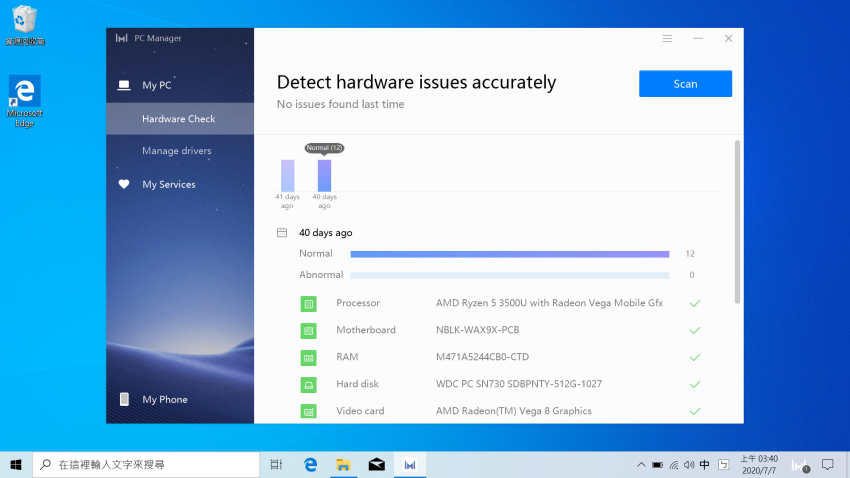Click the Abnormal count value 0

tap(692, 275)
